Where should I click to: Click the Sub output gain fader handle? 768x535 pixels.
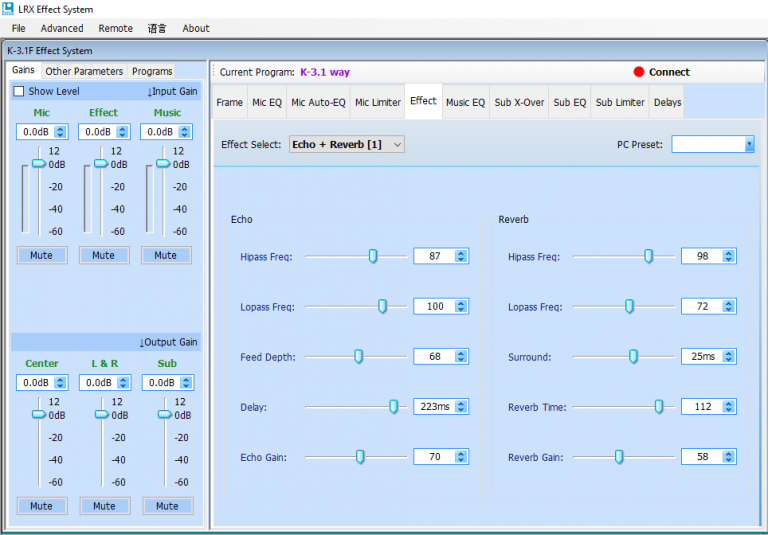click(165, 414)
